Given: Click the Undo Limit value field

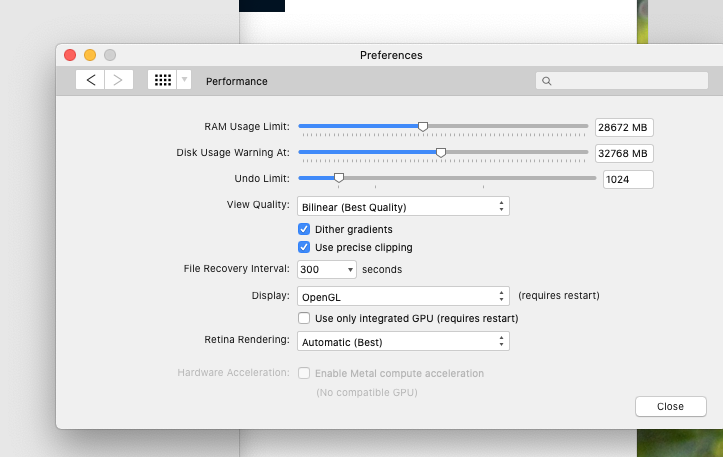Looking at the screenshot, I should click(628, 179).
